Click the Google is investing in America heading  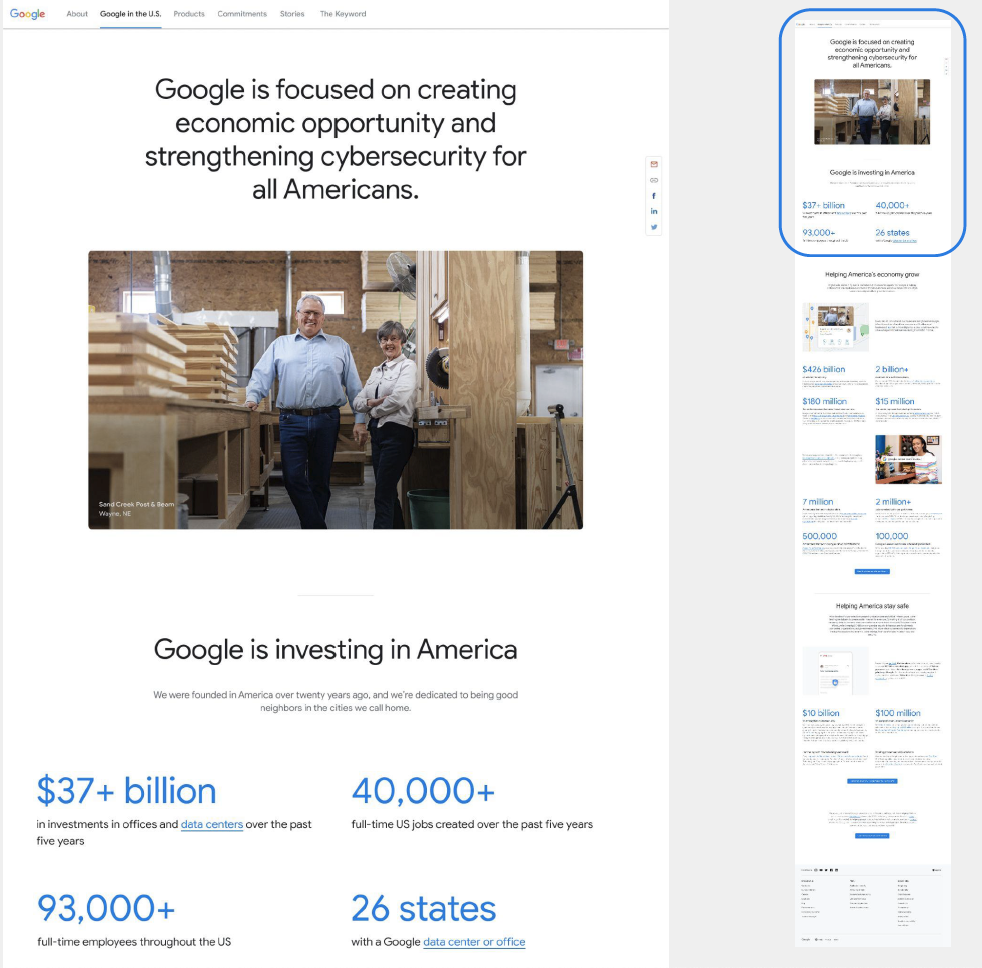(x=335, y=649)
